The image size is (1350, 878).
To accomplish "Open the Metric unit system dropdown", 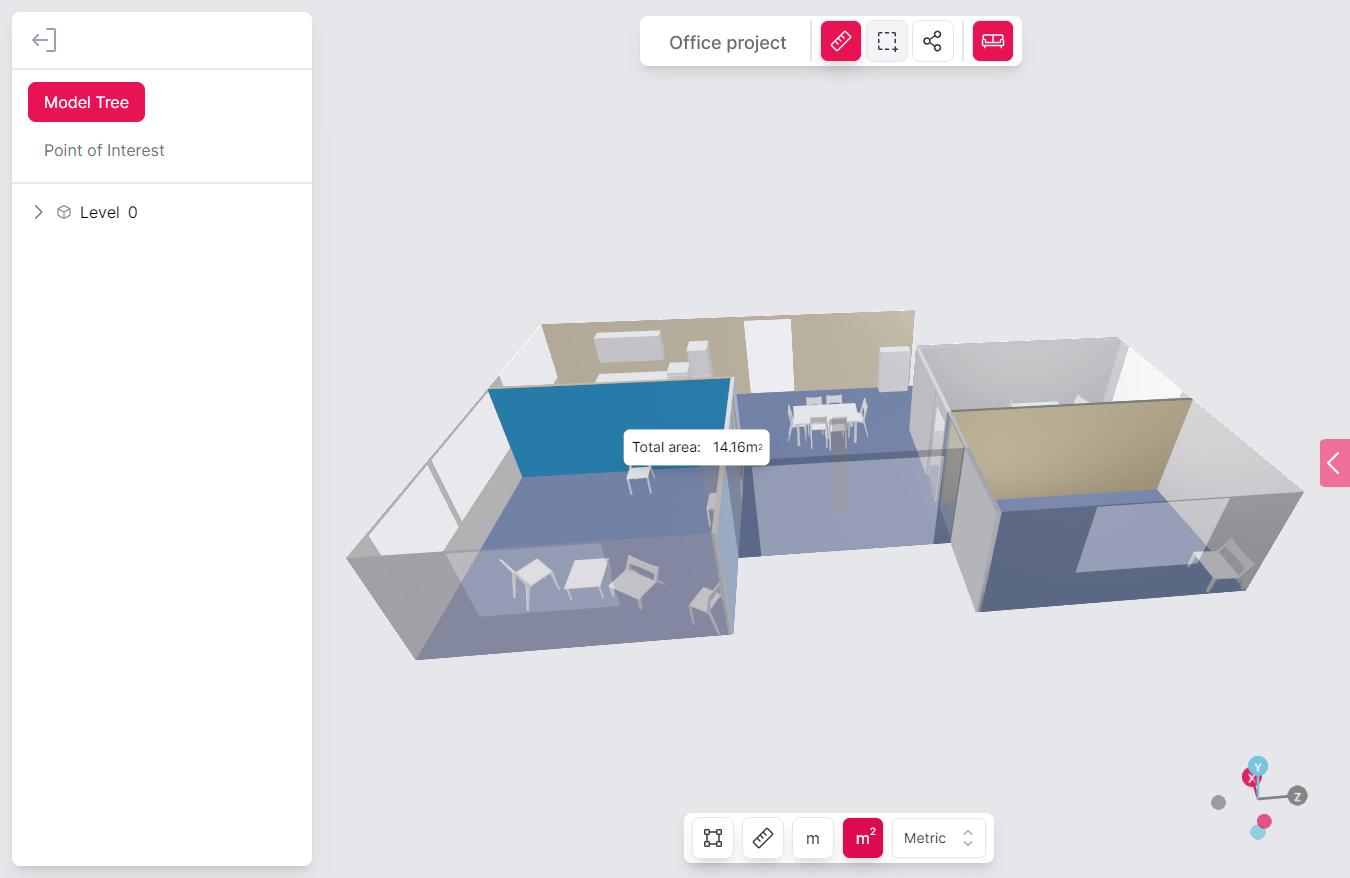I will (937, 837).
